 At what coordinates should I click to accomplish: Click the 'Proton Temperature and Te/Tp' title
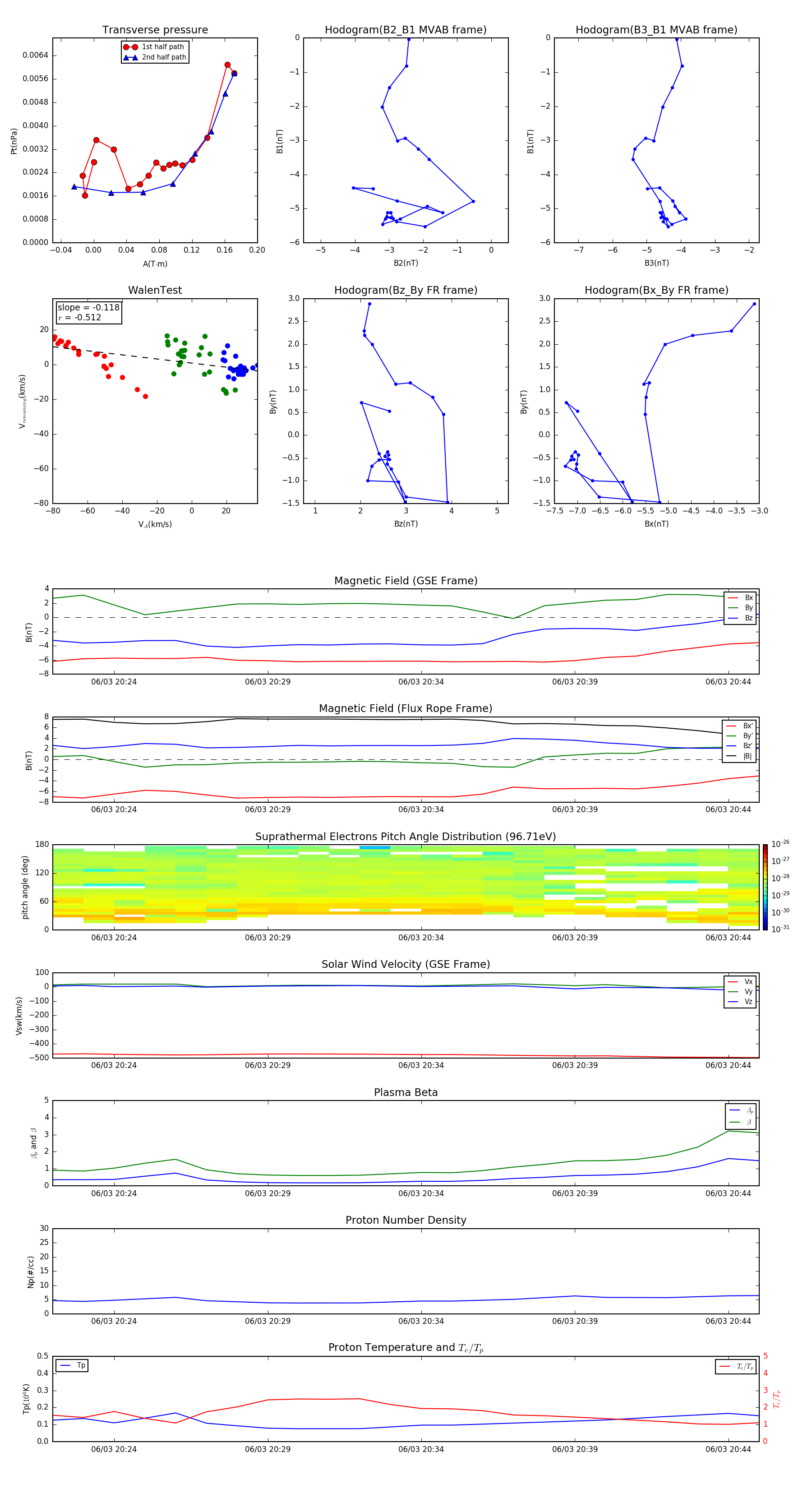[406, 1348]
